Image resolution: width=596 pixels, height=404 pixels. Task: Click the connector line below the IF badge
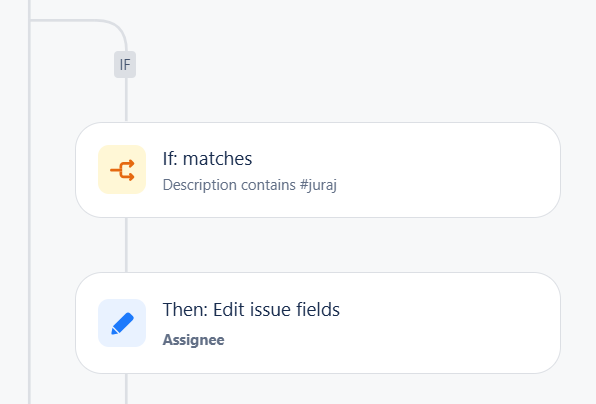pyautogui.click(x=126, y=100)
